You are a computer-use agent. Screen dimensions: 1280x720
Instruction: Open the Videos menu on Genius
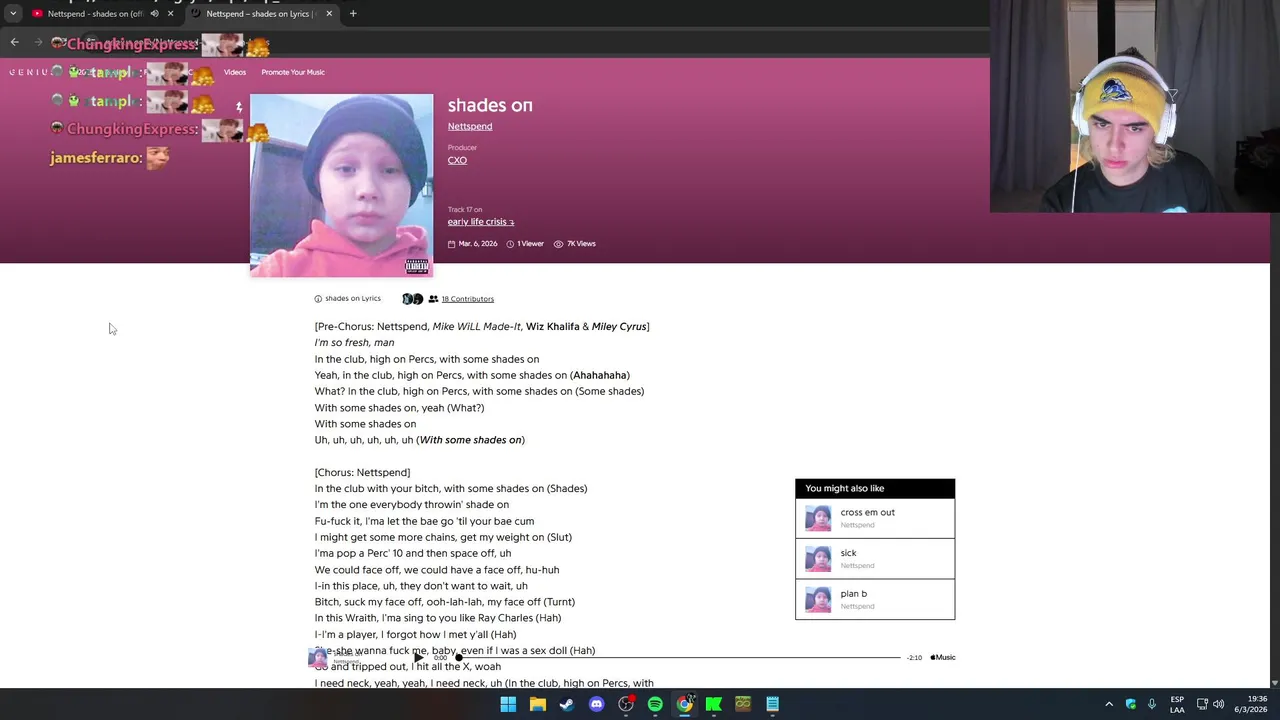tap(235, 72)
